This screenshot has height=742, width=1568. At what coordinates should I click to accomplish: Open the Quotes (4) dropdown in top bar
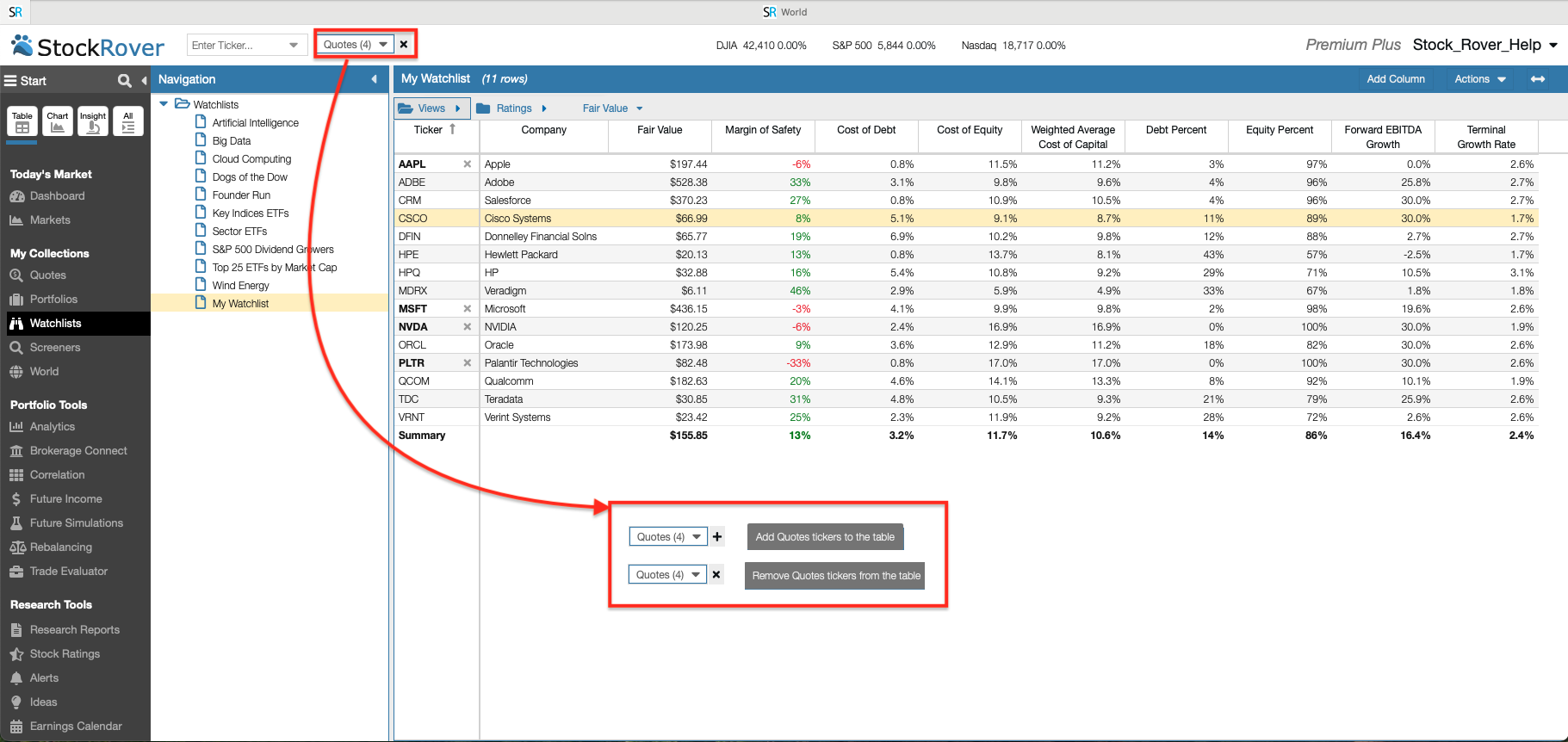coord(356,45)
